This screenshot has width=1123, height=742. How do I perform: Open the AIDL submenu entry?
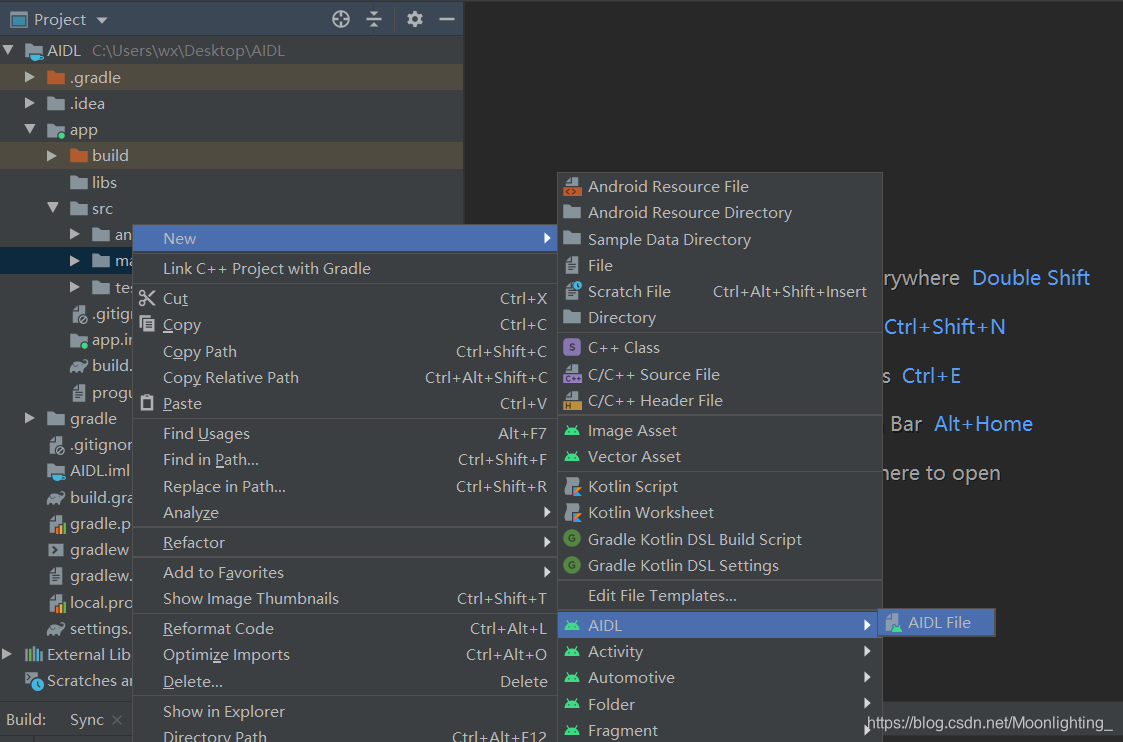pyautogui.click(x=720, y=625)
